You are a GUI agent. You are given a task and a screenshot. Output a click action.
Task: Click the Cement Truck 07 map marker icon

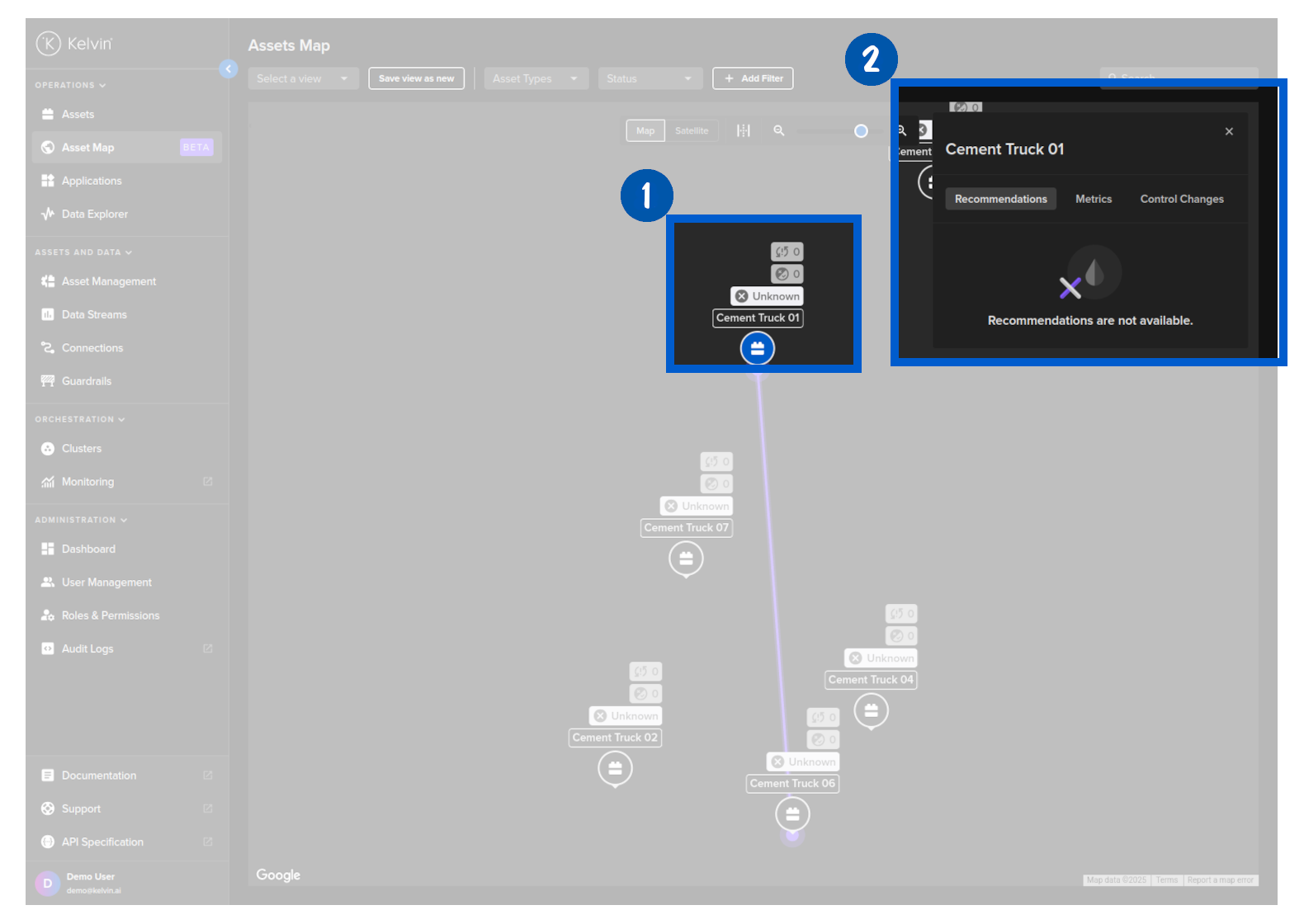coord(686,559)
